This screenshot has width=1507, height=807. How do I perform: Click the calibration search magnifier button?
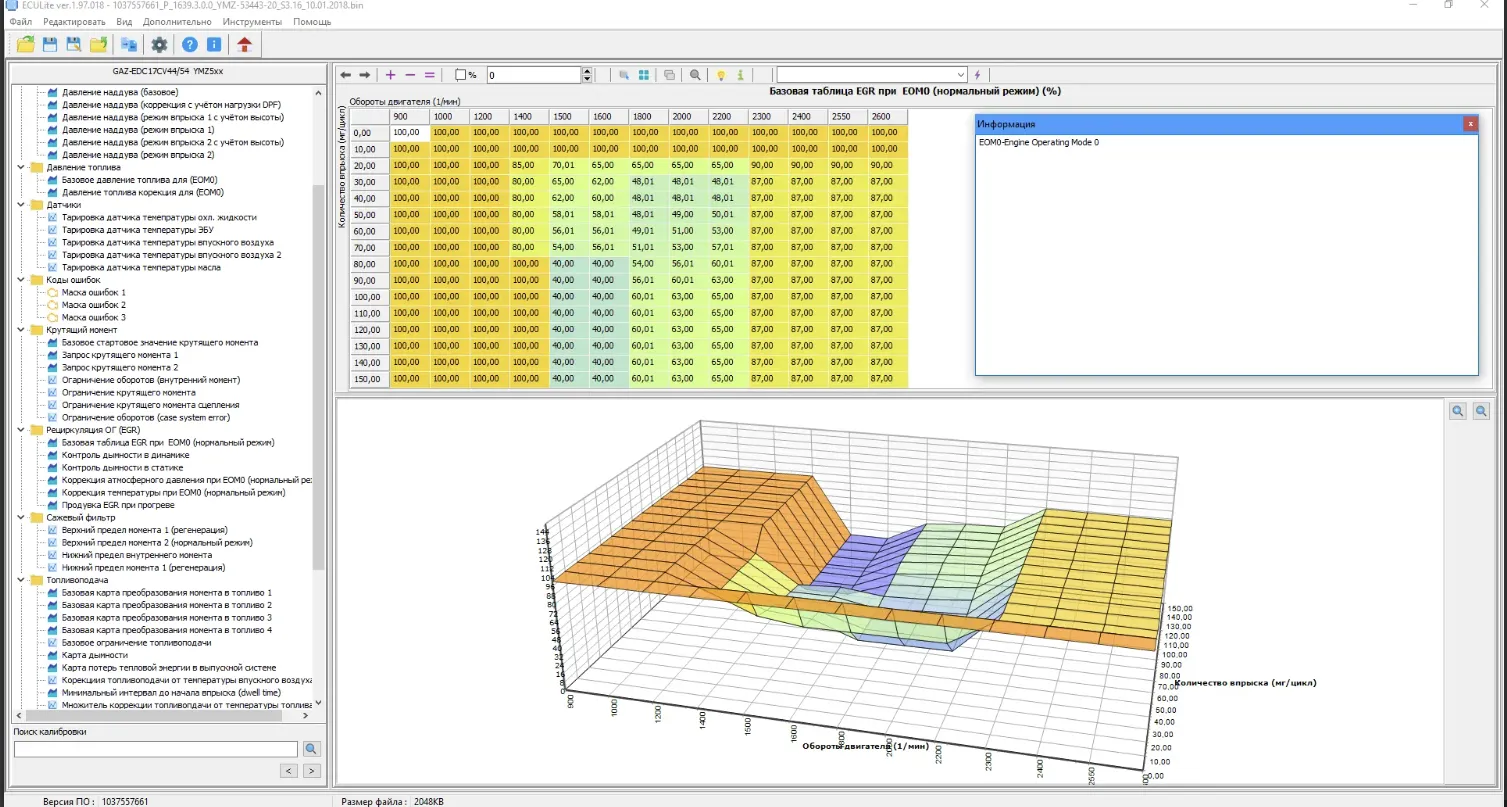pyautogui.click(x=311, y=749)
